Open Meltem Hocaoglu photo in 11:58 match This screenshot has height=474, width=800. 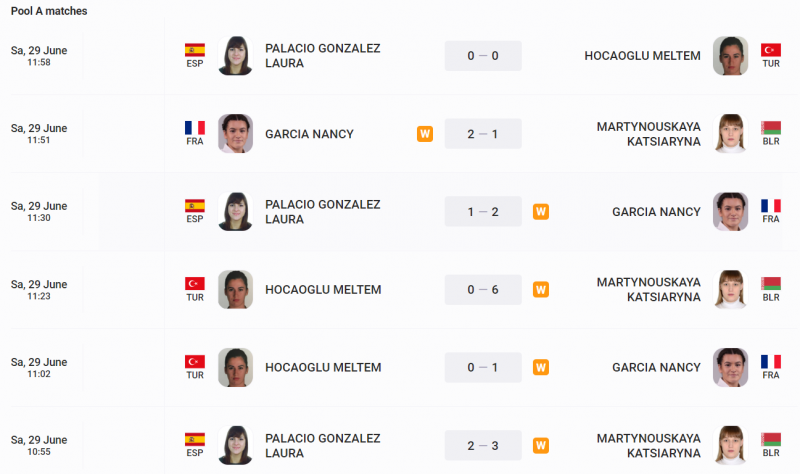[x=730, y=56]
